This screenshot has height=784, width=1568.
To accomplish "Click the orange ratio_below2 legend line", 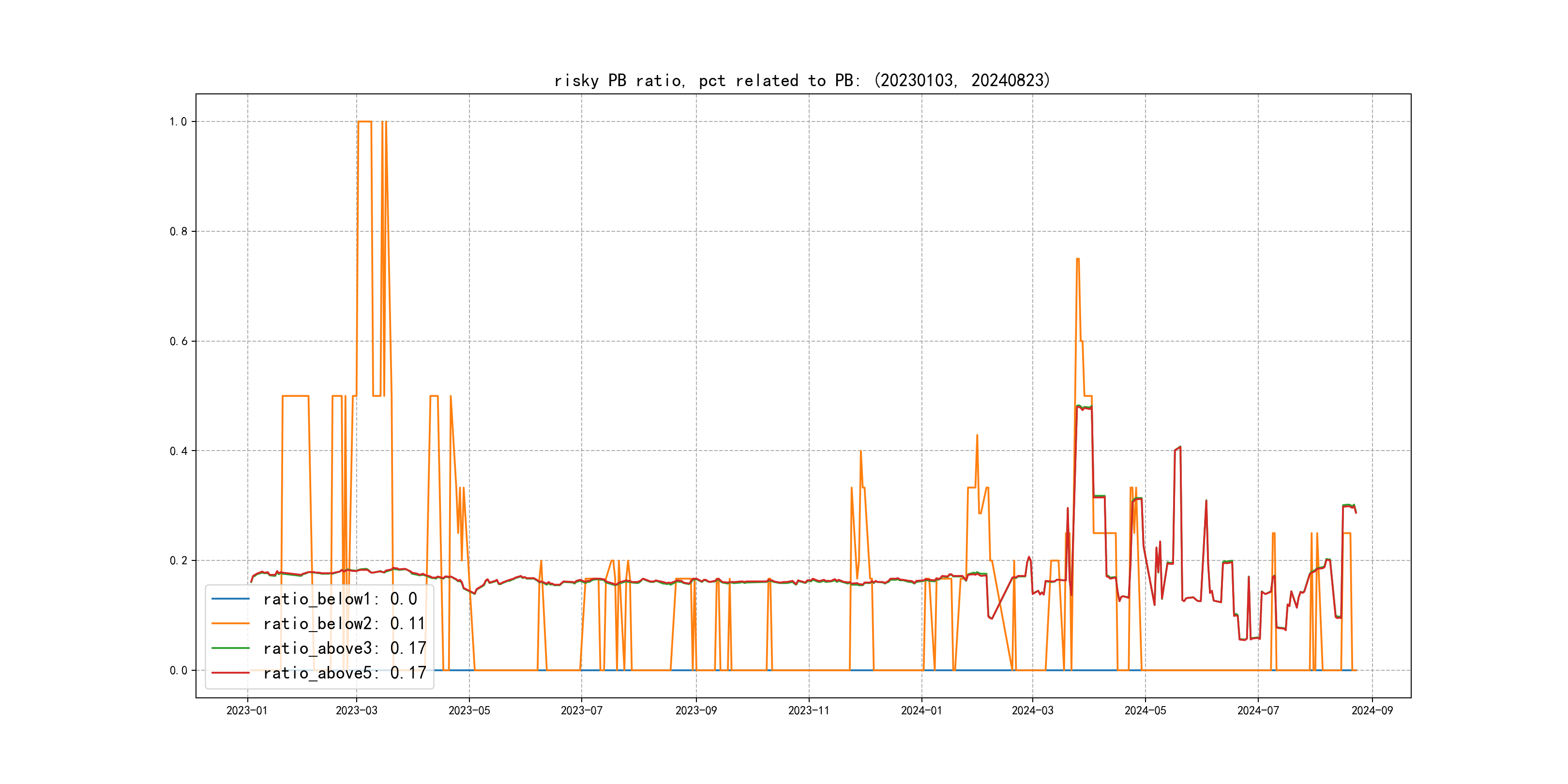I will (230, 623).
